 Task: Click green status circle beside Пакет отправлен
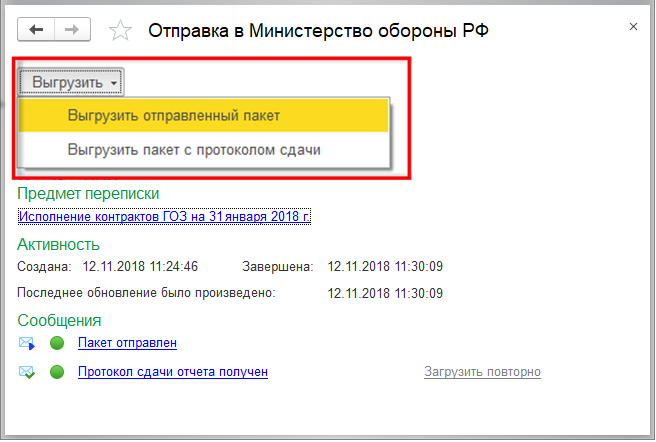57,343
